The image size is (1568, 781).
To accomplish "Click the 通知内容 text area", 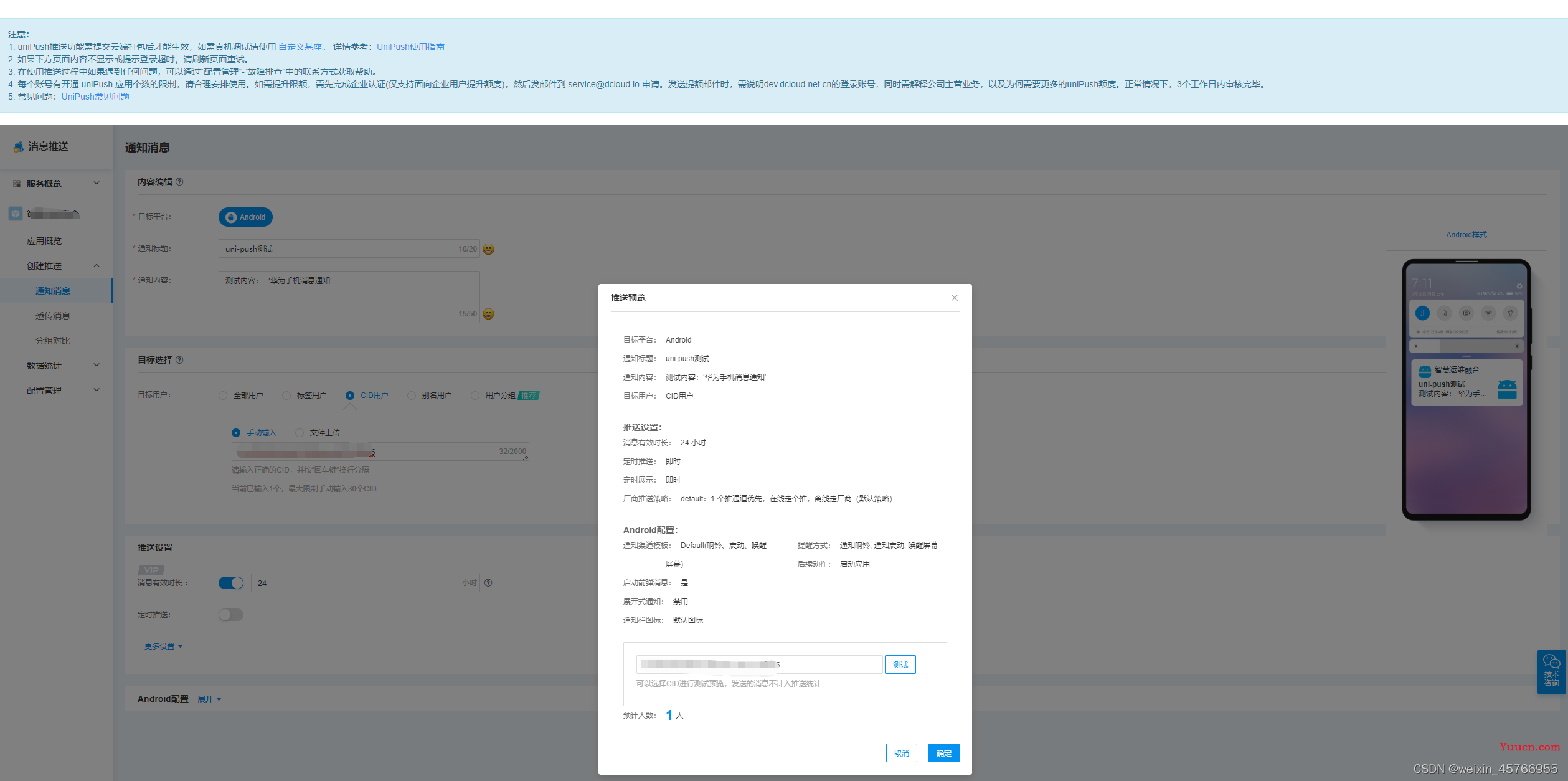I will (x=349, y=296).
